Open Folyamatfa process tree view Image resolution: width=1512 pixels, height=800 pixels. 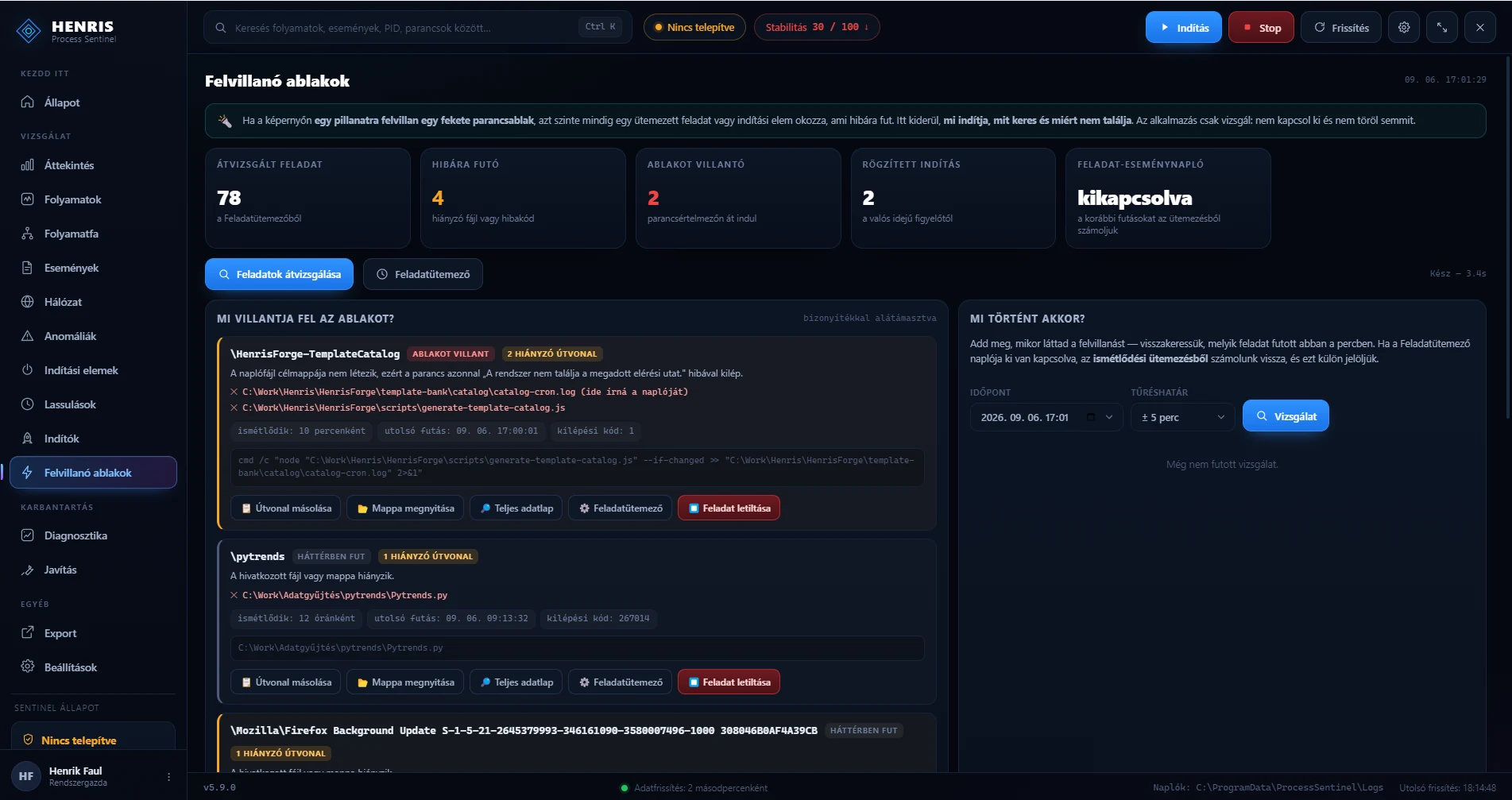tap(93, 234)
